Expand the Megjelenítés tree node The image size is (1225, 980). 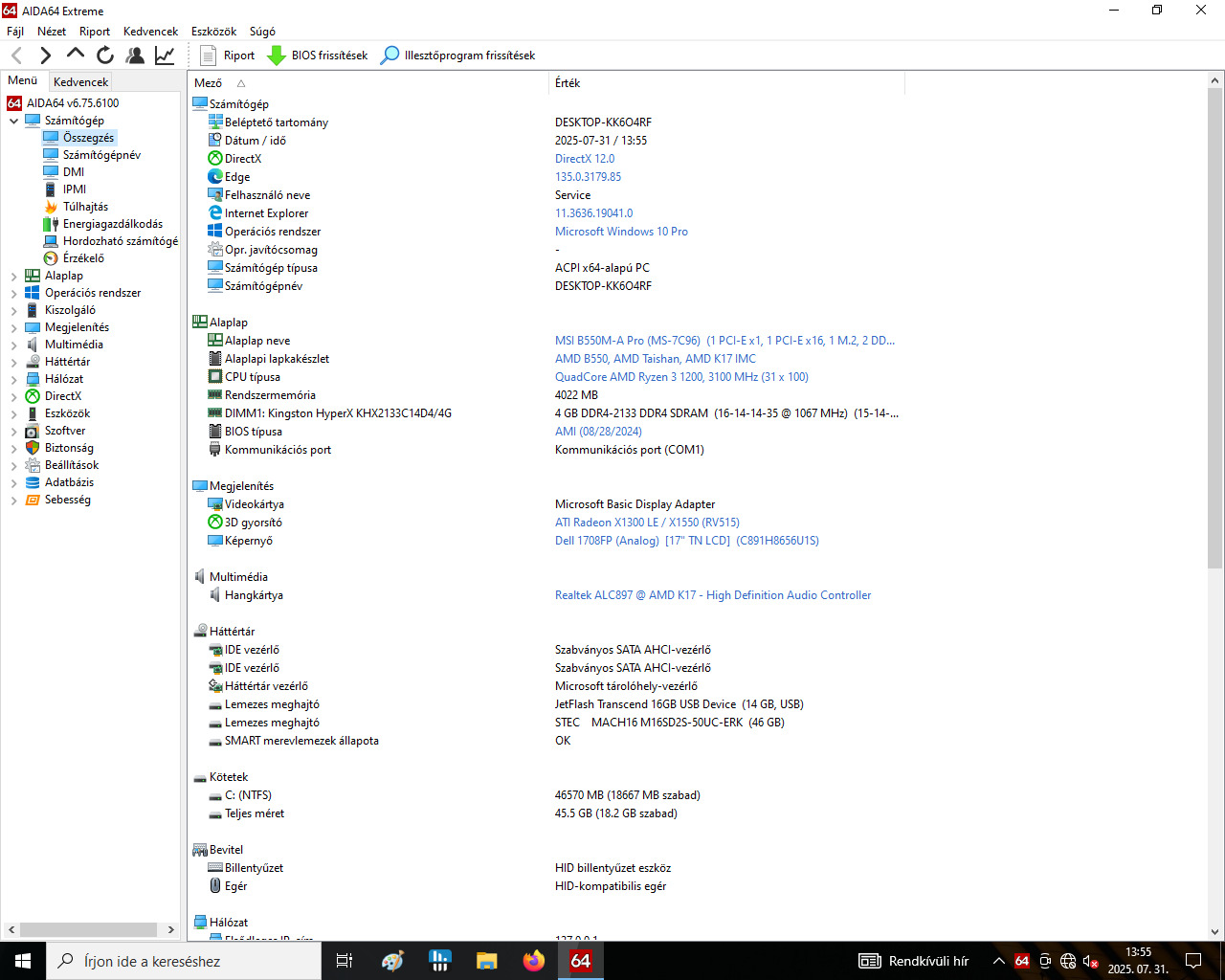tap(13, 327)
